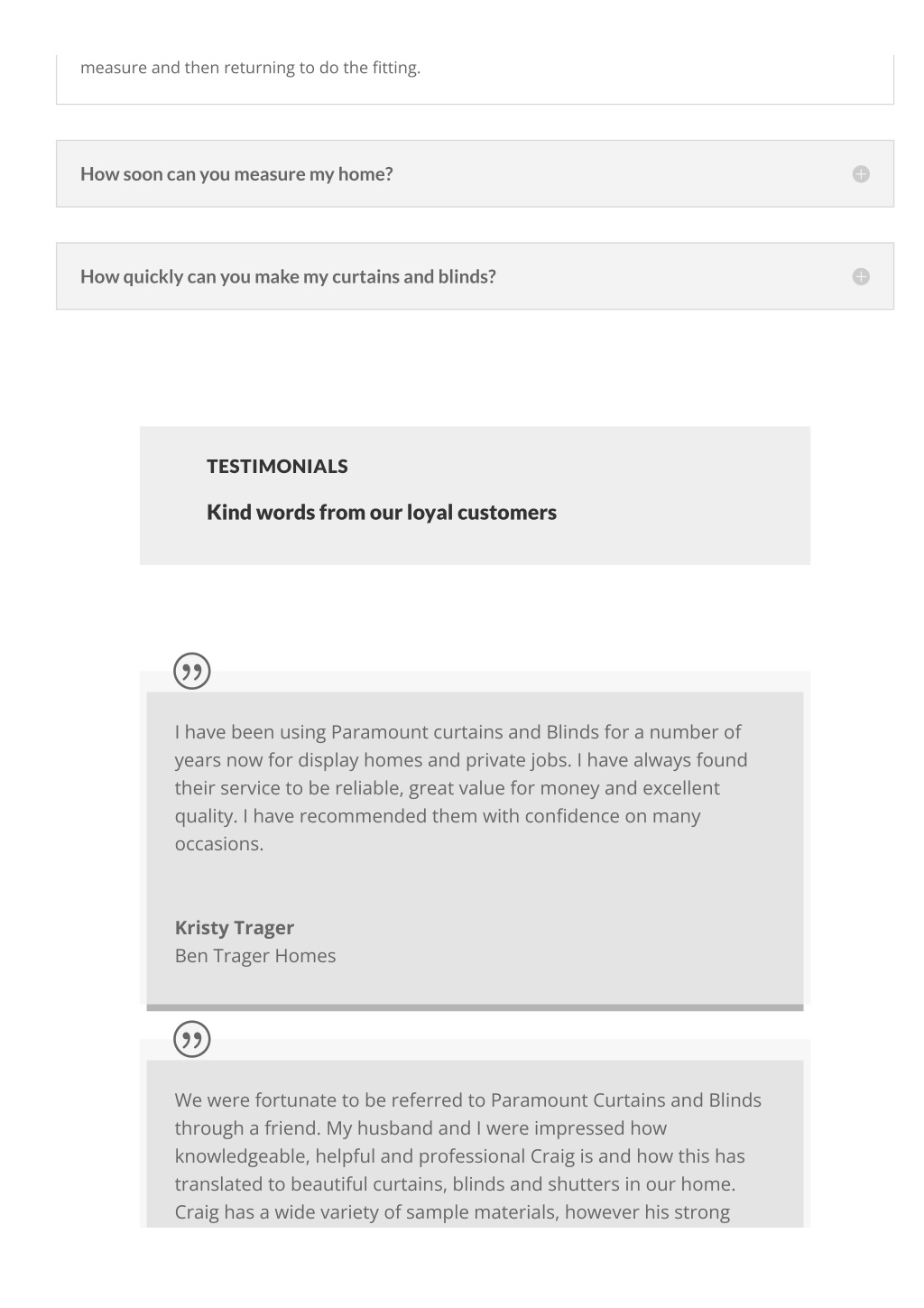
Task: Click quote mark icon above second testimonial
Action: tap(191, 1039)
